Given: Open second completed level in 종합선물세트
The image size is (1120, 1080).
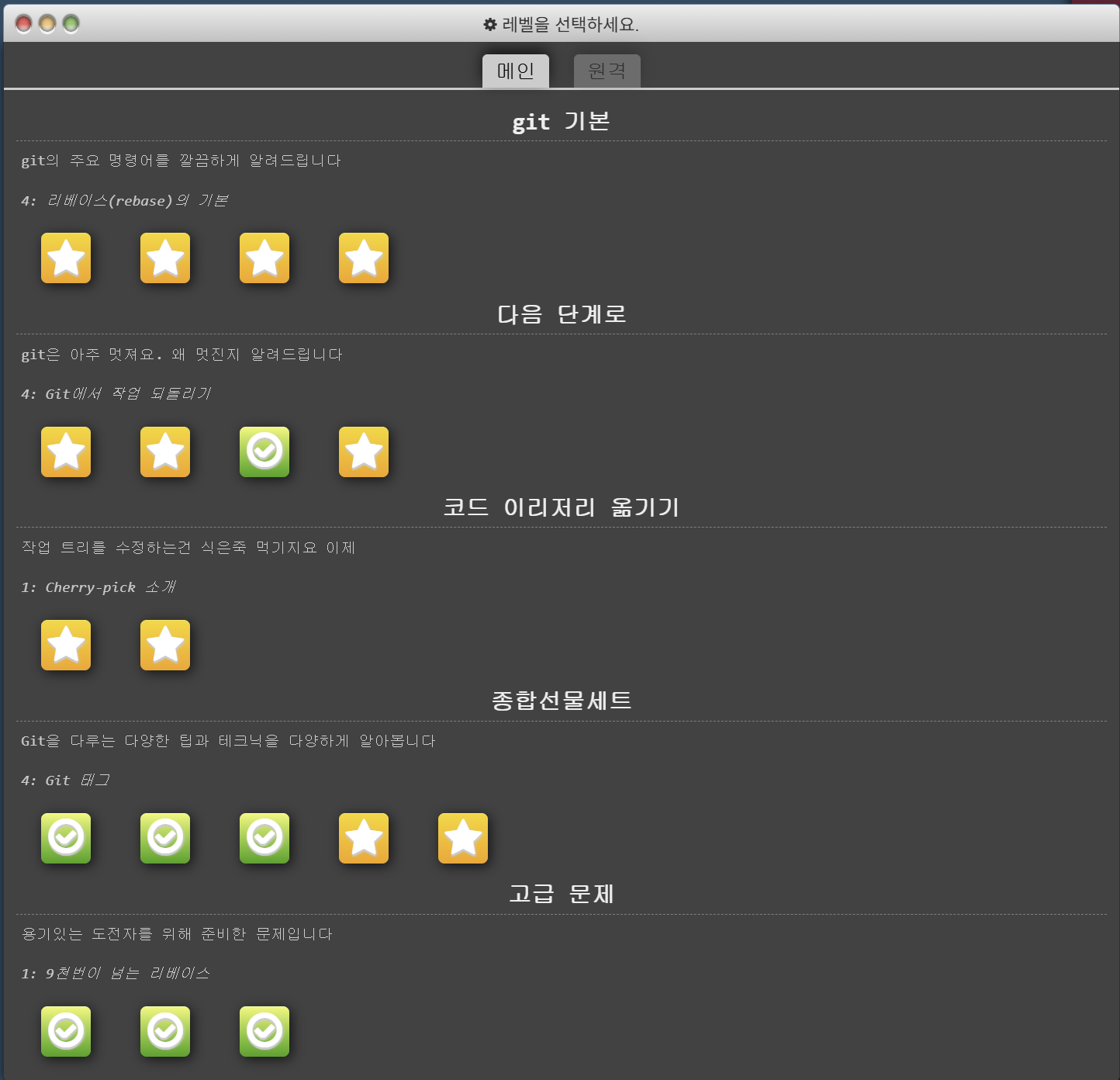Looking at the screenshot, I should click(x=165, y=838).
